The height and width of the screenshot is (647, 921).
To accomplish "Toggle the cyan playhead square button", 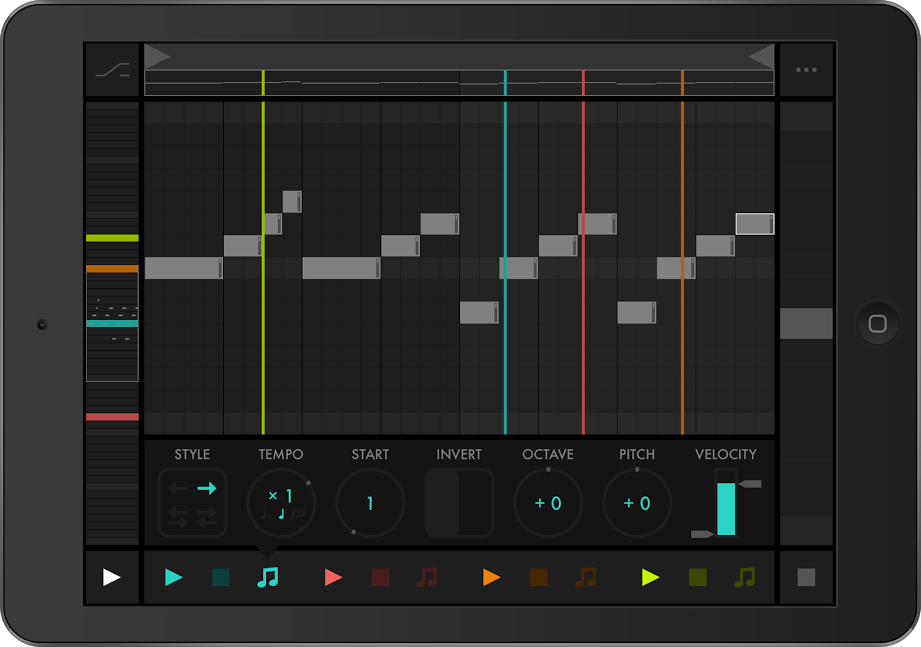I will [x=221, y=577].
